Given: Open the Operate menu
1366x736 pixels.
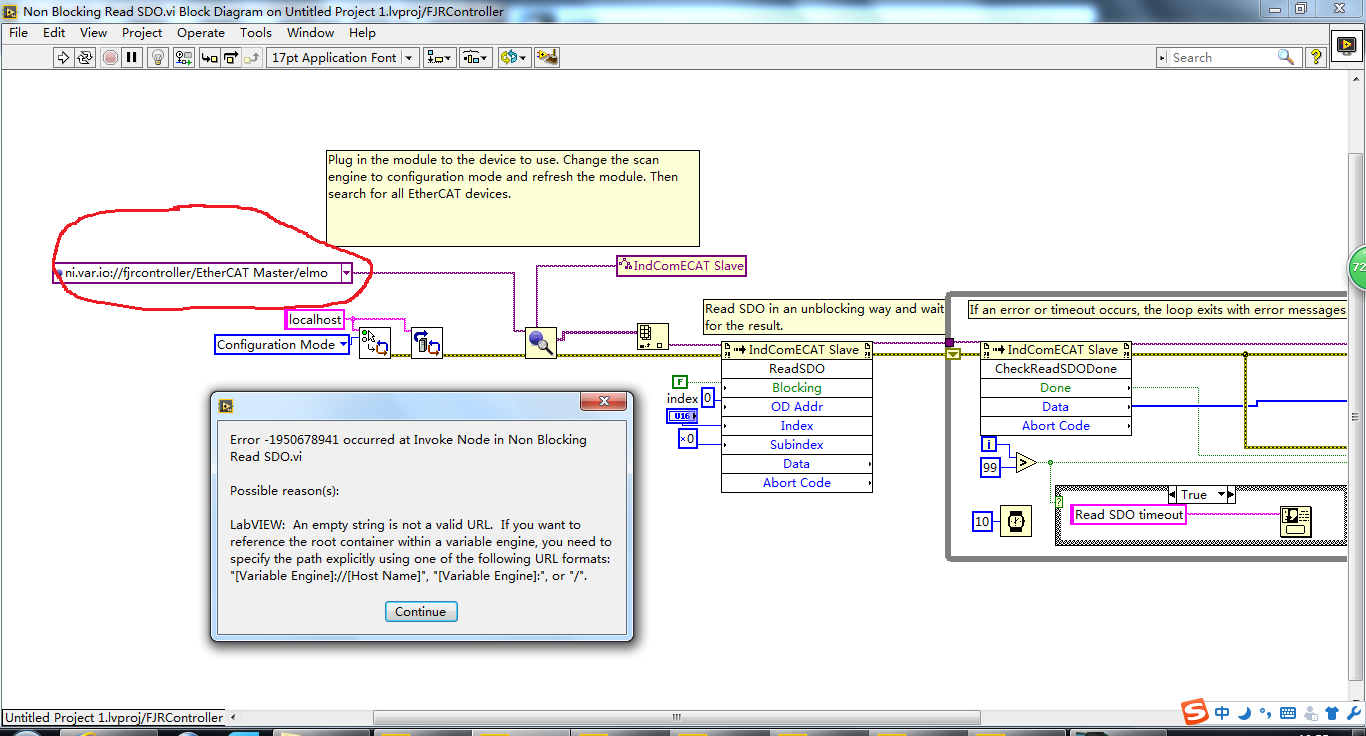Looking at the screenshot, I should click(x=201, y=33).
